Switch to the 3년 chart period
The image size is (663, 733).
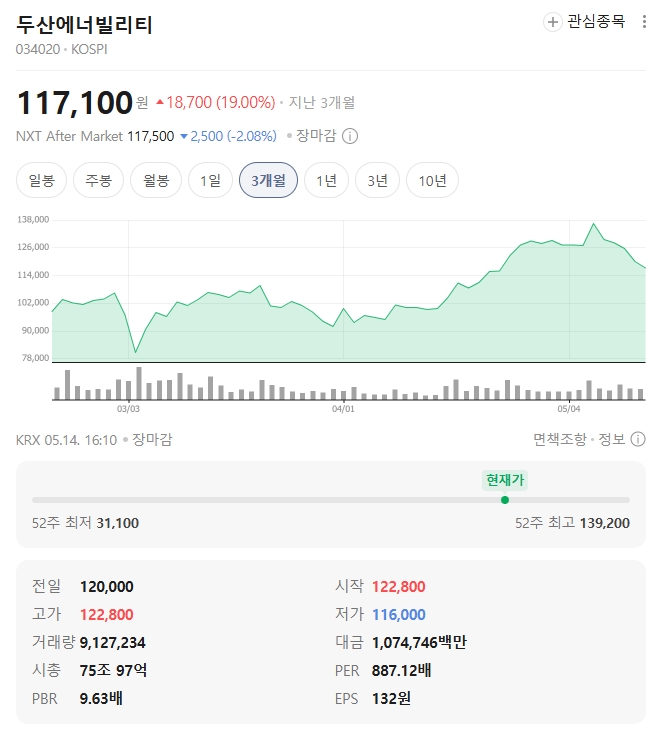(x=377, y=180)
